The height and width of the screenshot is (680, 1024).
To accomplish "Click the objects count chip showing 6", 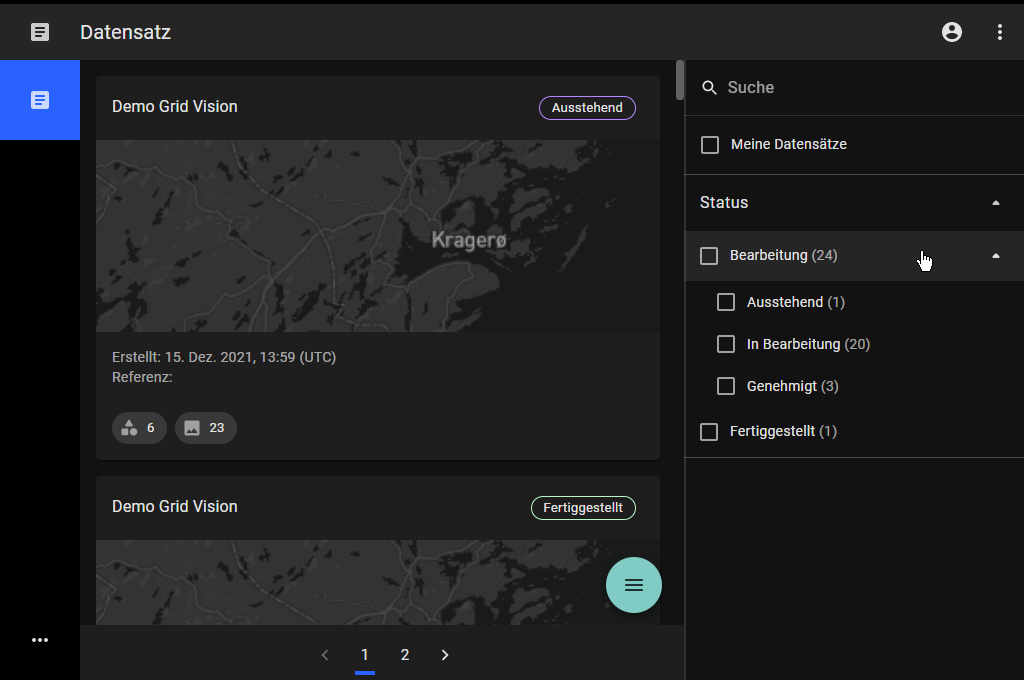I will click(139, 428).
